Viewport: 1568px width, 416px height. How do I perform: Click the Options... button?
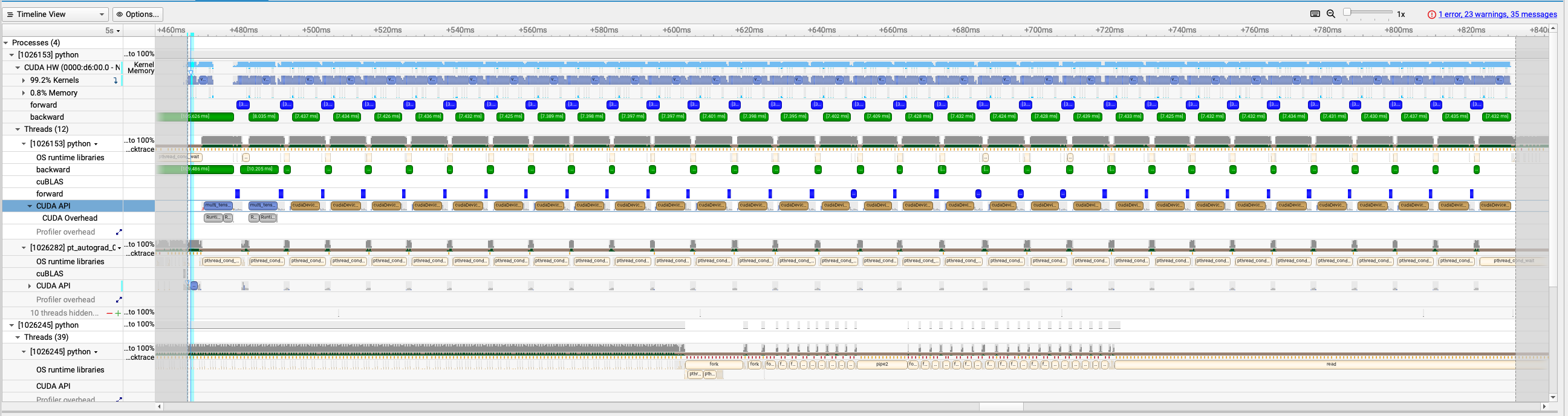tap(137, 14)
